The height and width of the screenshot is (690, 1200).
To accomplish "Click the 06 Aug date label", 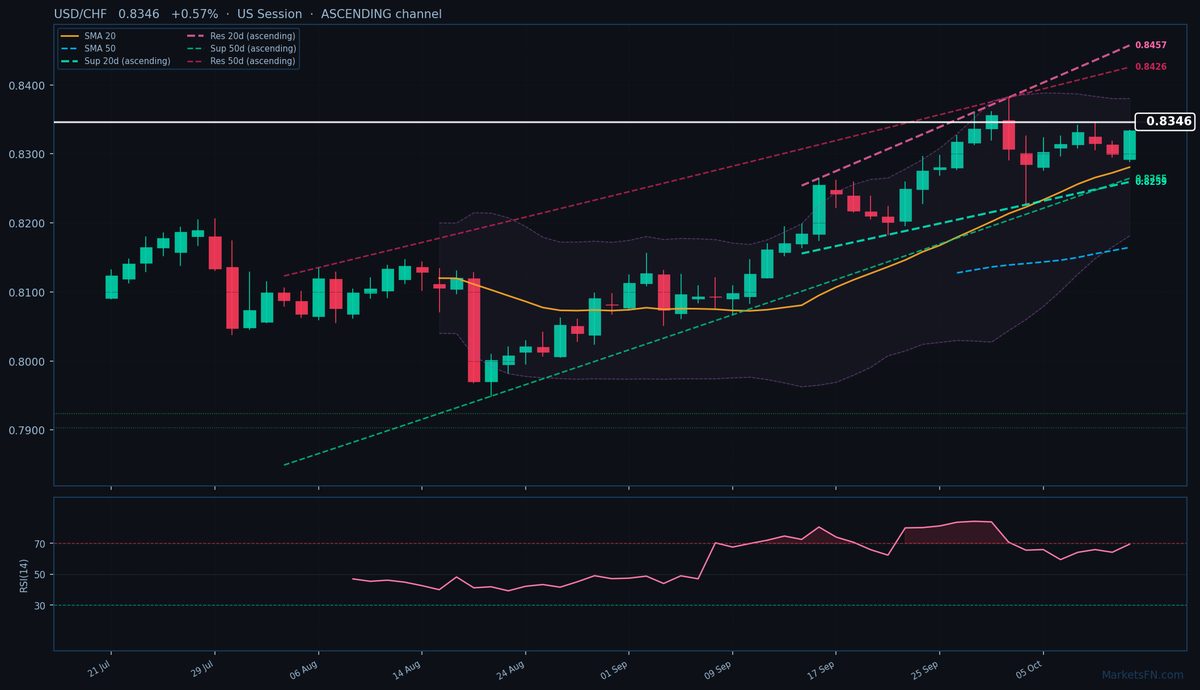I will coord(306,668).
